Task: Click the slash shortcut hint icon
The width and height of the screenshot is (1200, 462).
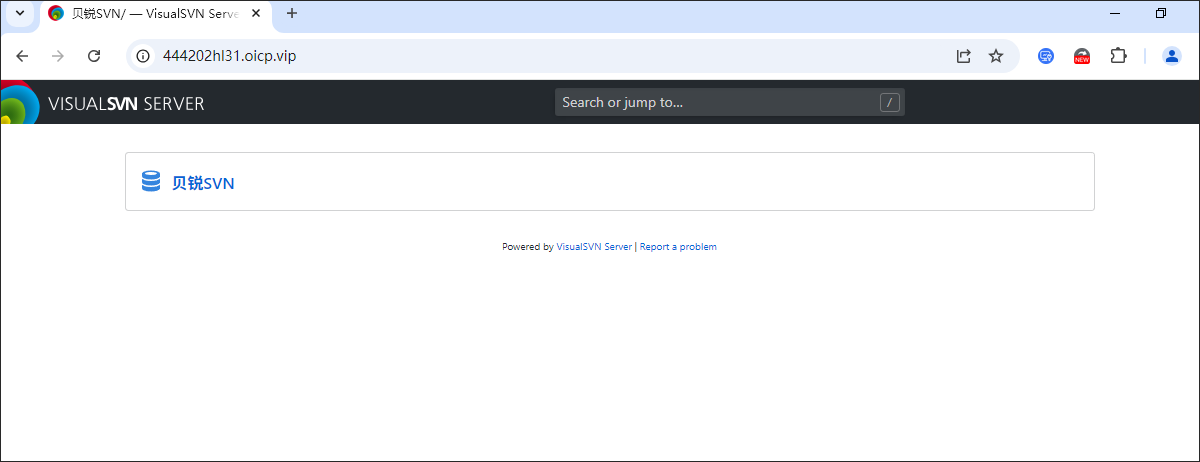Action: (890, 102)
